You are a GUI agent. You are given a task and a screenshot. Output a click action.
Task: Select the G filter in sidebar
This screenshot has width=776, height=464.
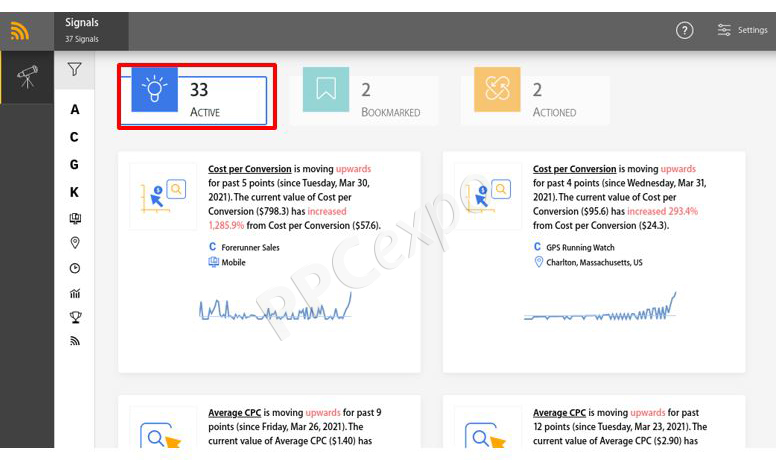click(x=74, y=164)
